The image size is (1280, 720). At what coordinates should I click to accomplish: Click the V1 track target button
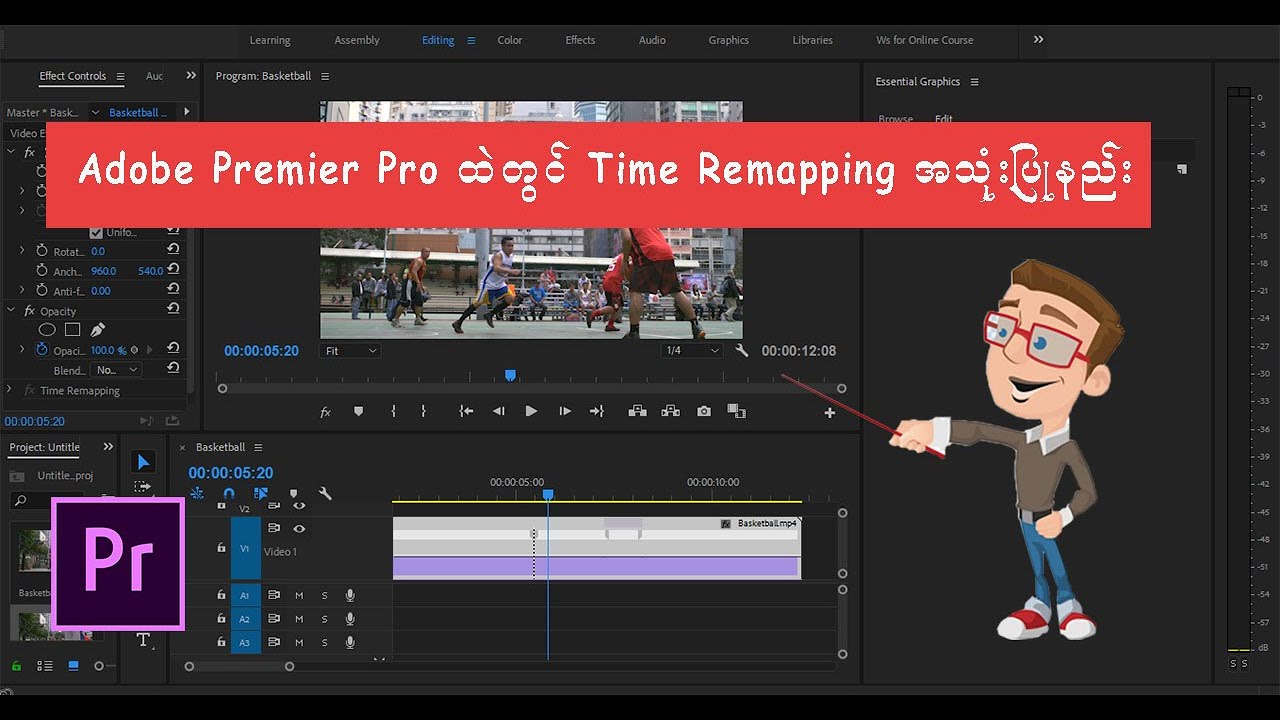pos(245,548)
